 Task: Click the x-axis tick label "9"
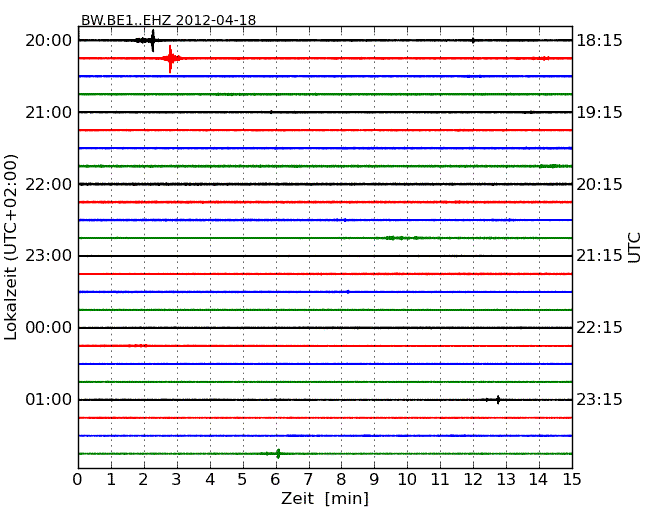click(374, 479)
